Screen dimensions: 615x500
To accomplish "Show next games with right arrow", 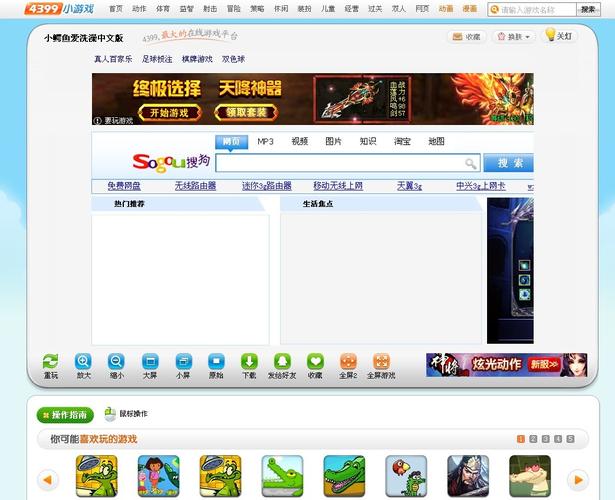I will pos(579,480).
